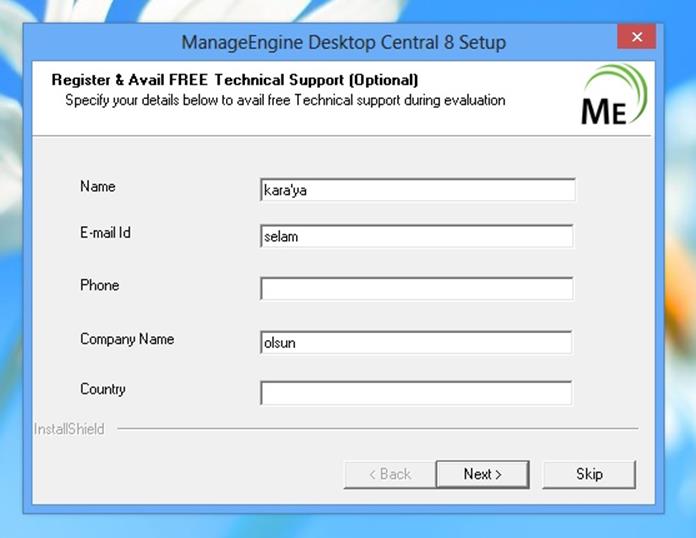Click the 'Phone' label text
The image size is (696, 538).
click(99, 285)
